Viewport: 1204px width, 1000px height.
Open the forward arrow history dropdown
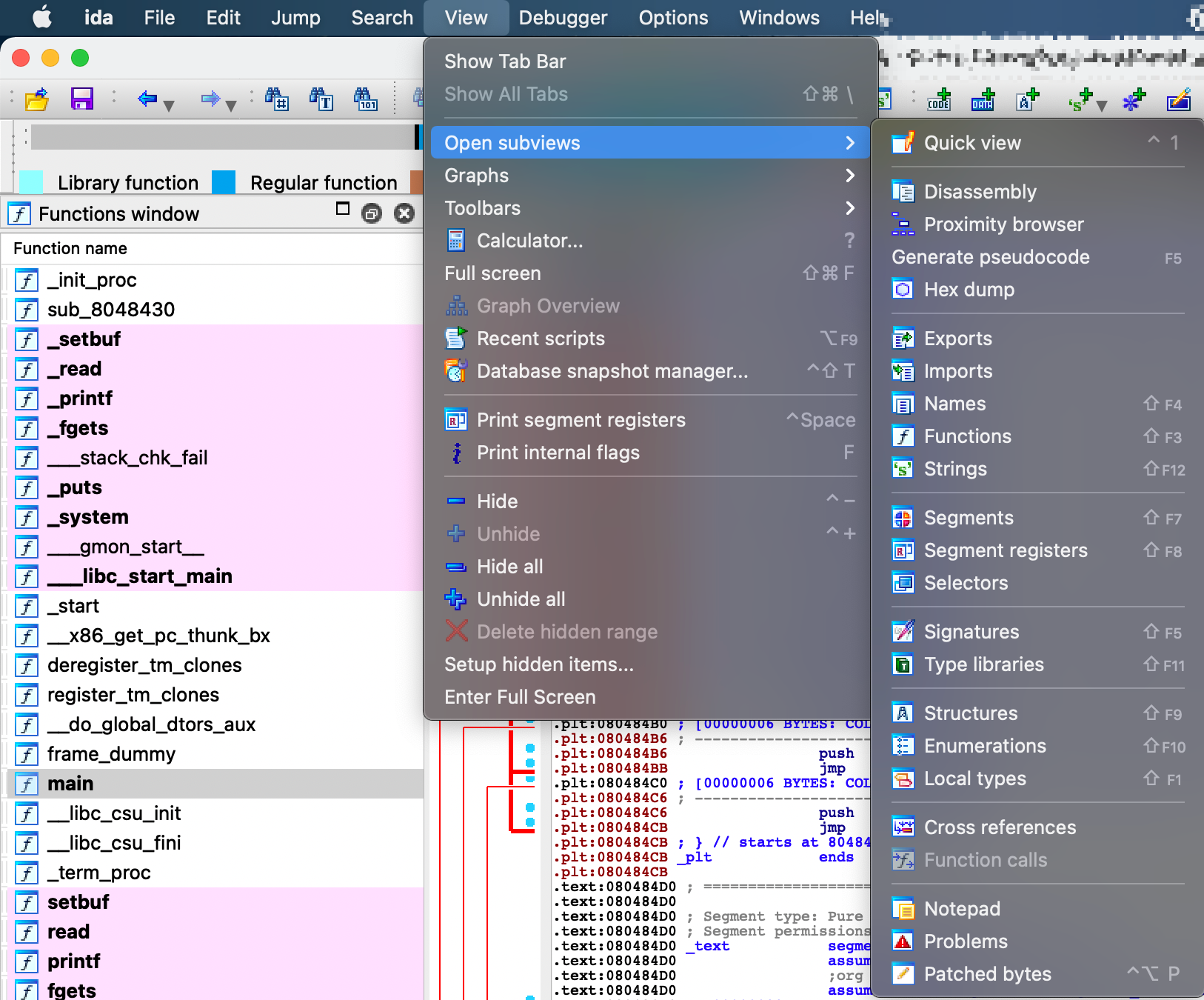click(231, 106)
